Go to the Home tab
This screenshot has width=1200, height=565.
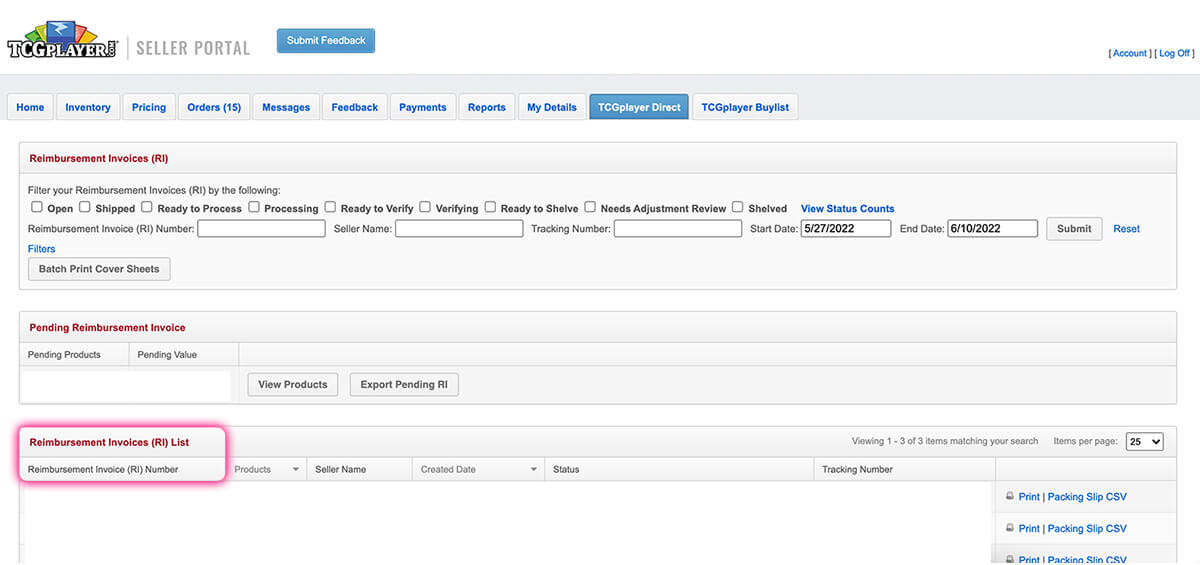[x=30, y=107]
